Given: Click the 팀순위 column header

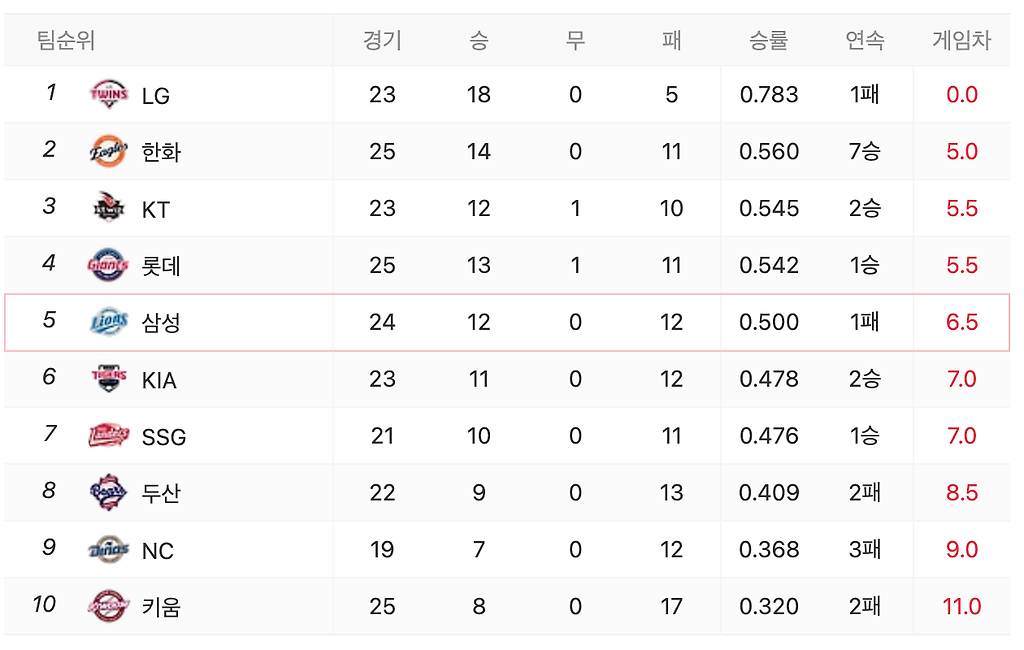Looking at the screenshot, I should coord(66,41).
